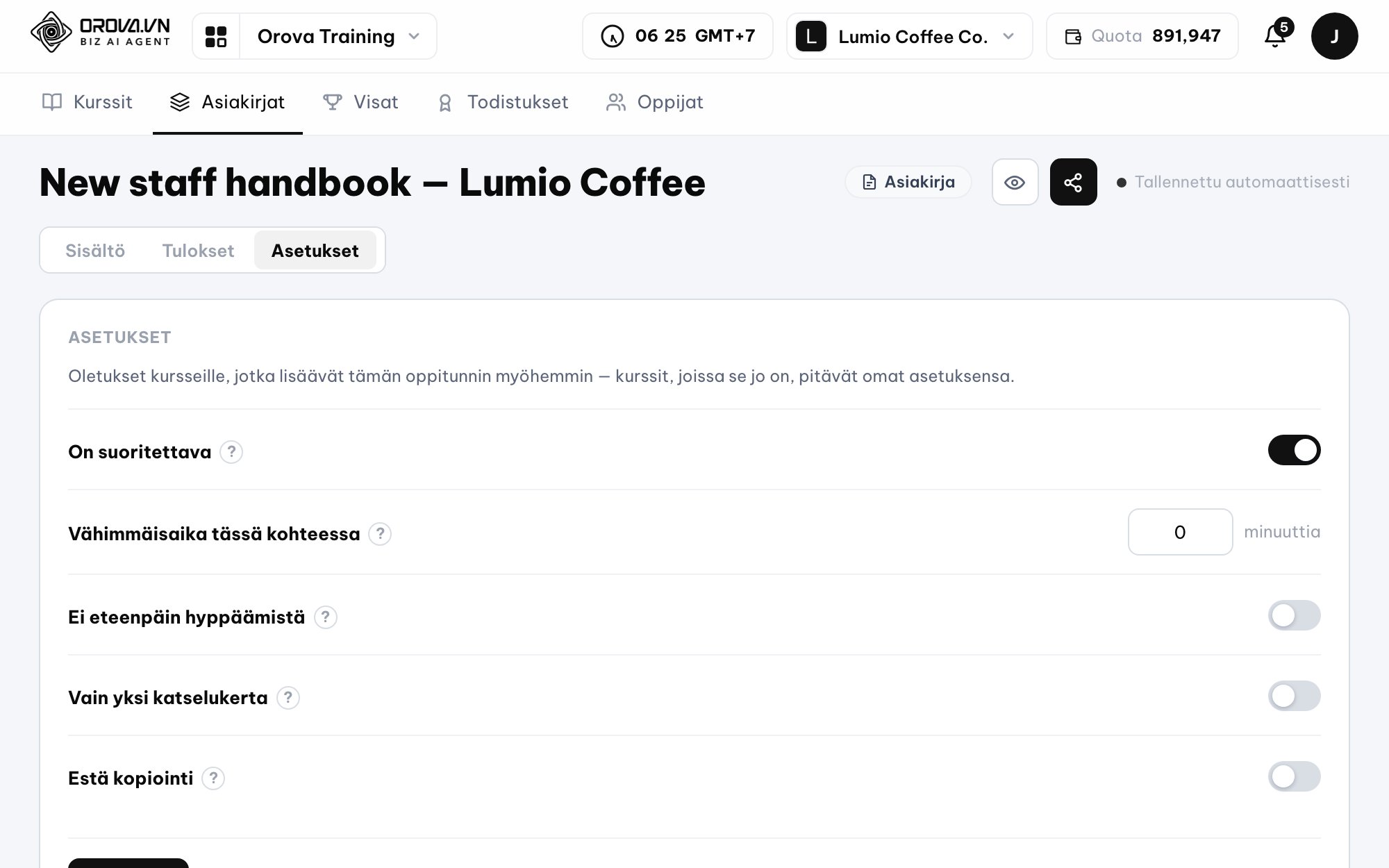Open Lumio Coffee Co. workspace dropdown
The height and width of the screenshot is (868, 1389).
(x=909, y=36)
